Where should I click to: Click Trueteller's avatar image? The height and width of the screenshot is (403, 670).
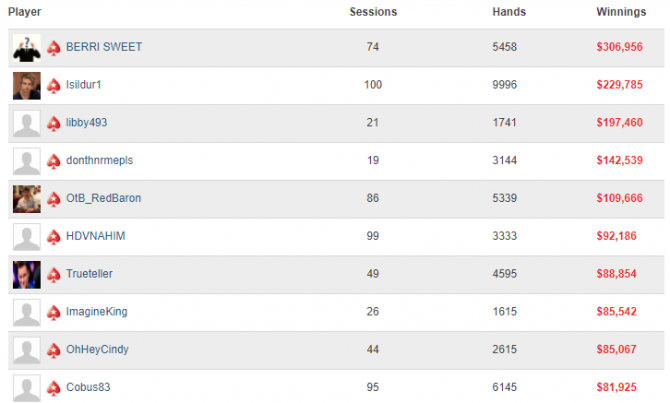pos(27,275)
